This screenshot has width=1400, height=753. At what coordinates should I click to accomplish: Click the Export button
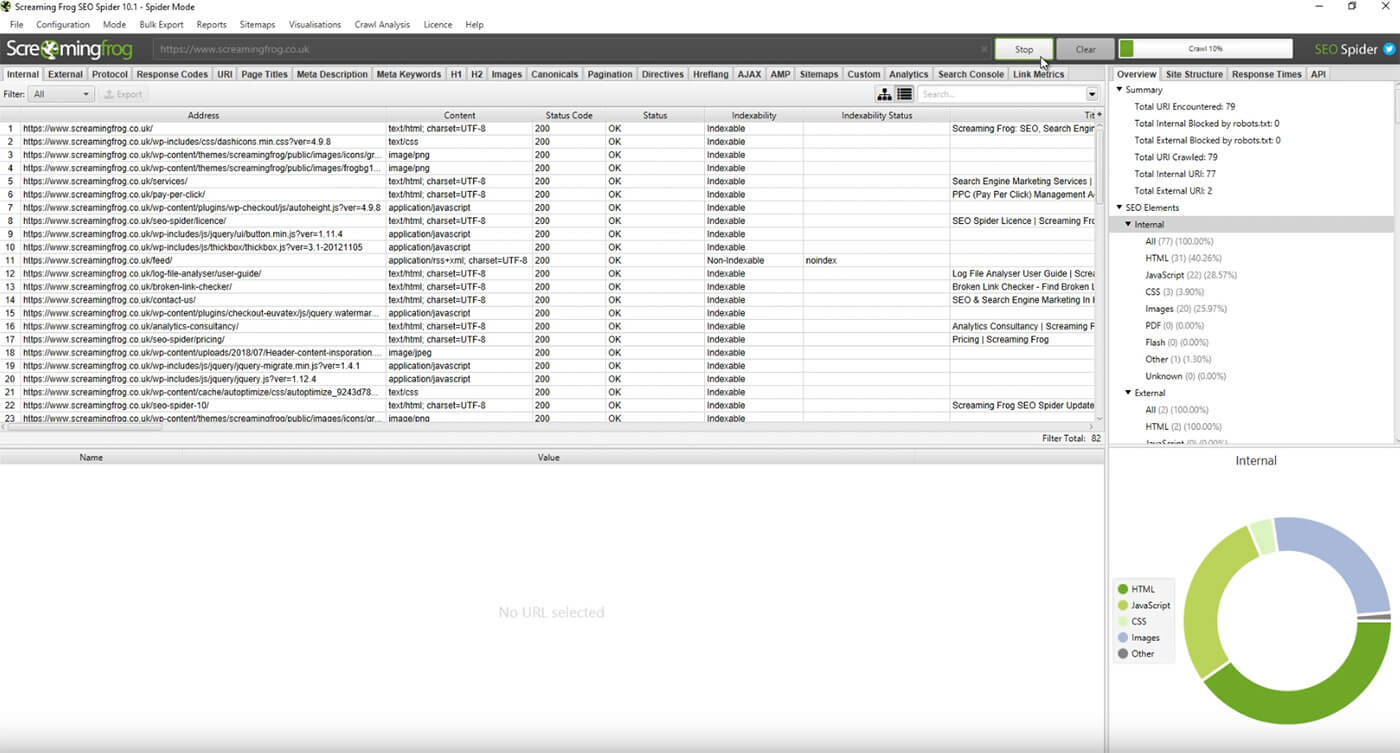[123, 94]
